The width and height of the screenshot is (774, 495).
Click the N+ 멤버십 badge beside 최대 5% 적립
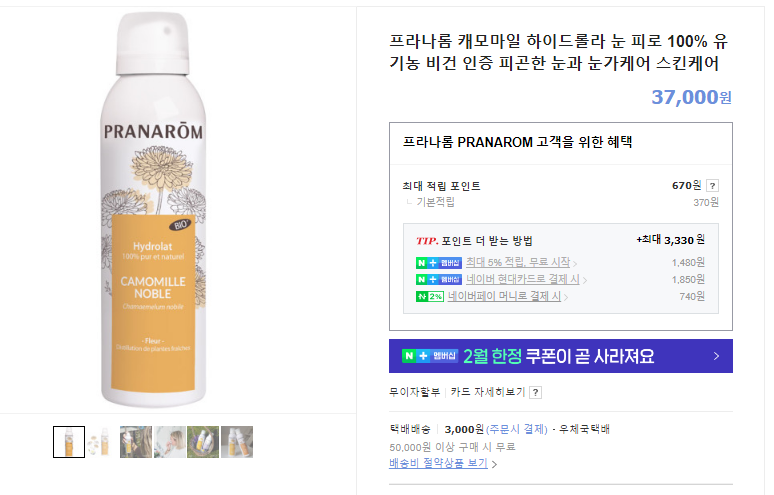tap(439, 263)
